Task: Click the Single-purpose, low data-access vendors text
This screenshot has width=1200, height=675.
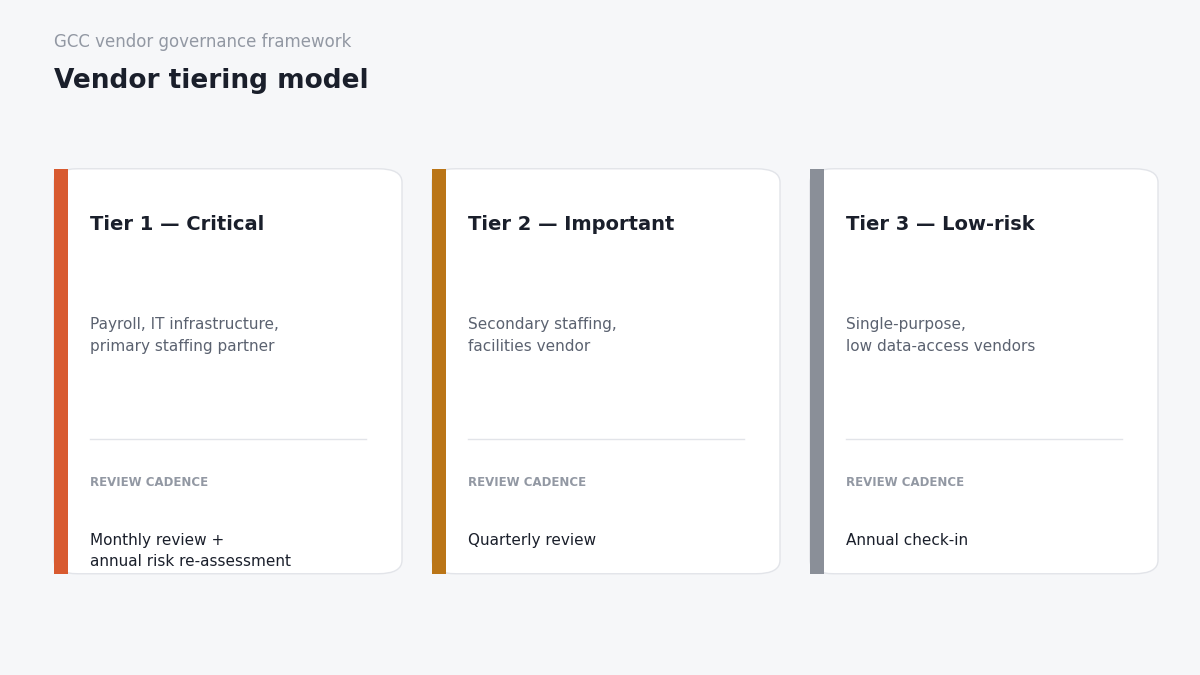Action: coord(940,335)
